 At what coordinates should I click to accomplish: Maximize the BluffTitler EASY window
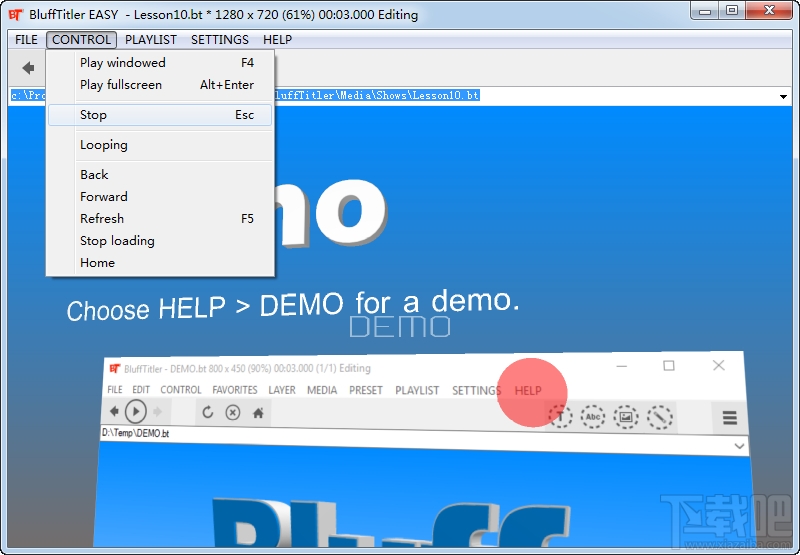coord(732,11)
